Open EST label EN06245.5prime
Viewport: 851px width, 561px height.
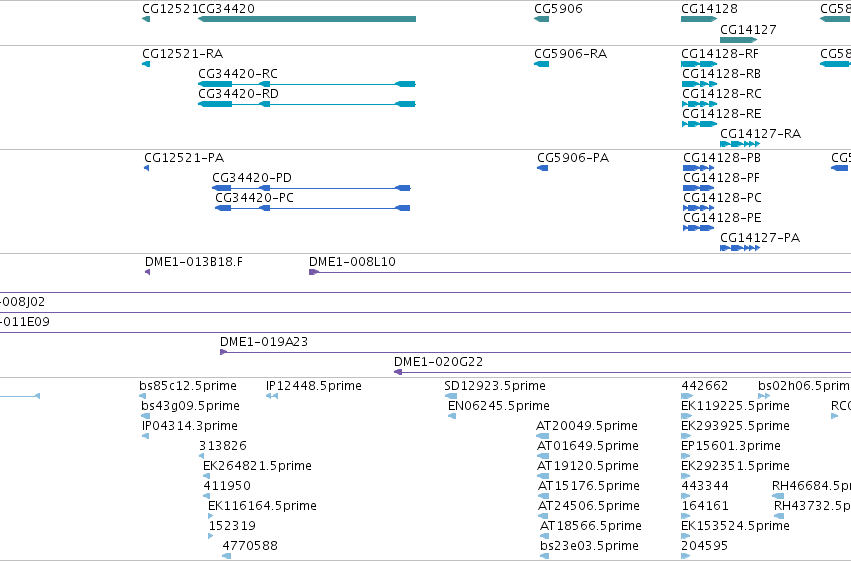[499, 406]
